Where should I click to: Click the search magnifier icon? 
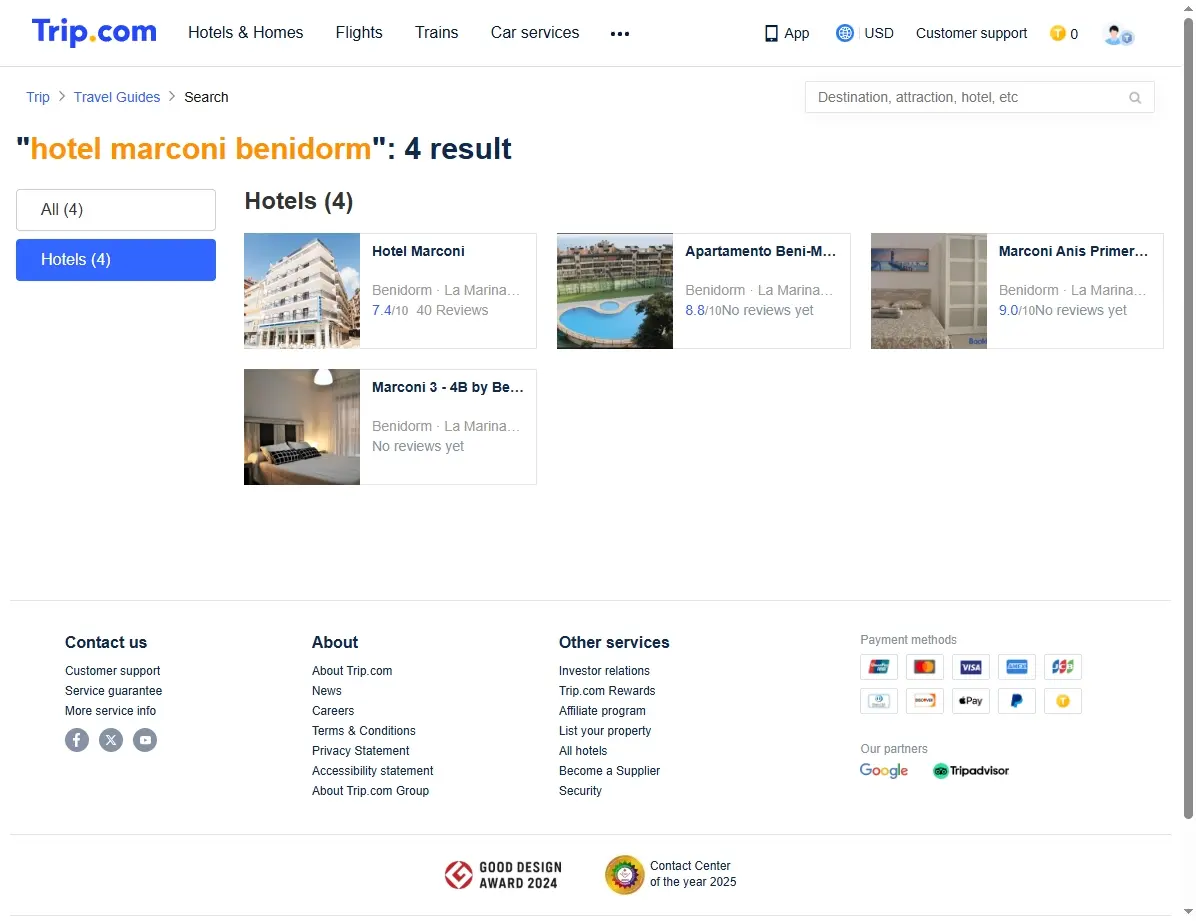pyautogui.click(x=1135, y=98)
